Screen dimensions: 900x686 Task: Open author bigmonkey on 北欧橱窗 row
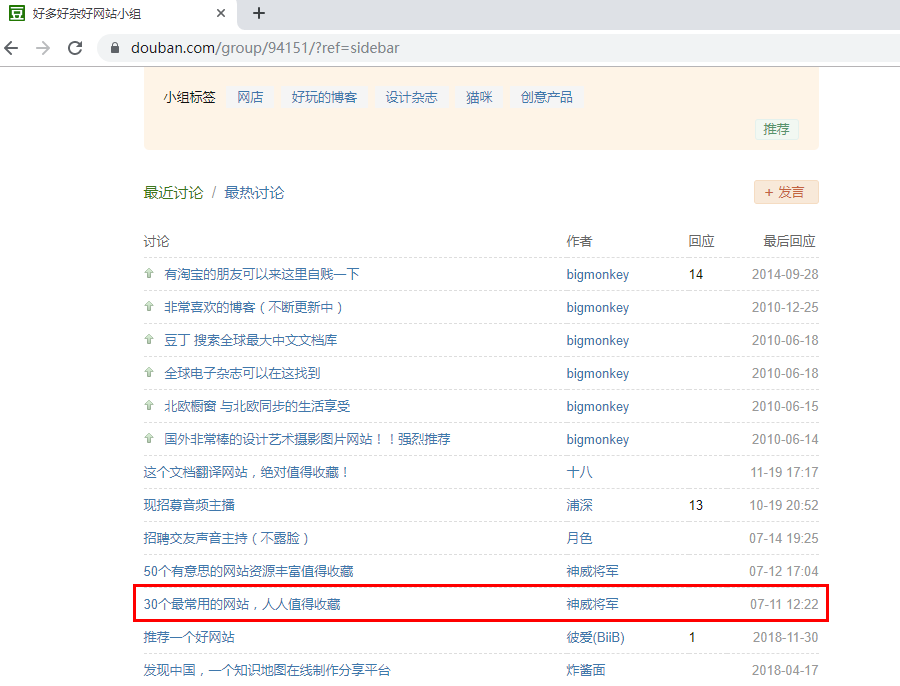pos(598,406)
